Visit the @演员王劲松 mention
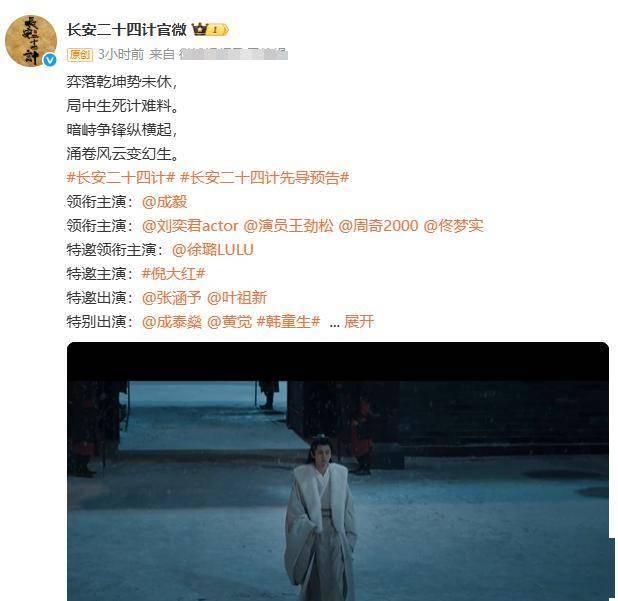This screenshot has height=601, width=618. (289, 226)
